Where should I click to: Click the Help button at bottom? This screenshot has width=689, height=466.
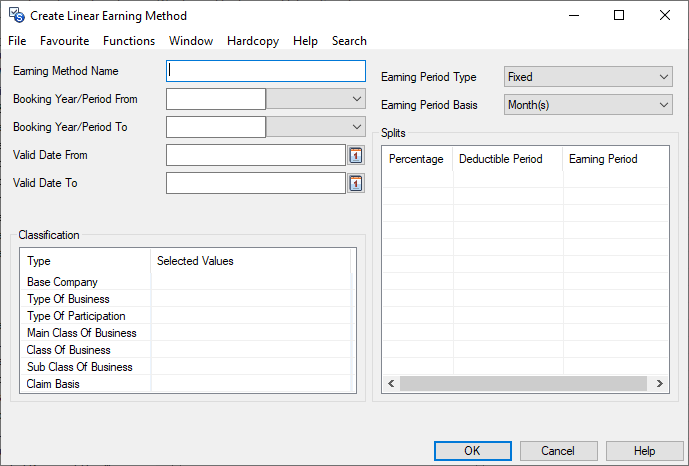(x=645, y=451)
